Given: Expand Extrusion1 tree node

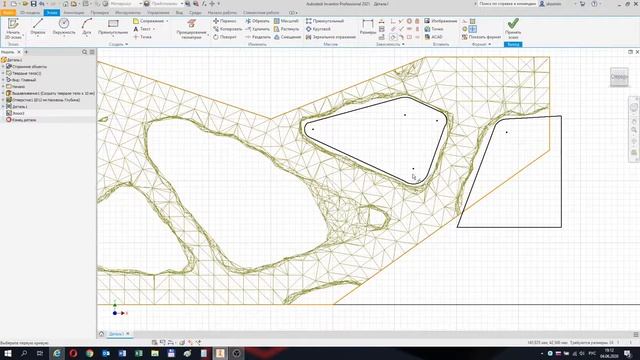Looking at the screenshot, I should [3, 93].
